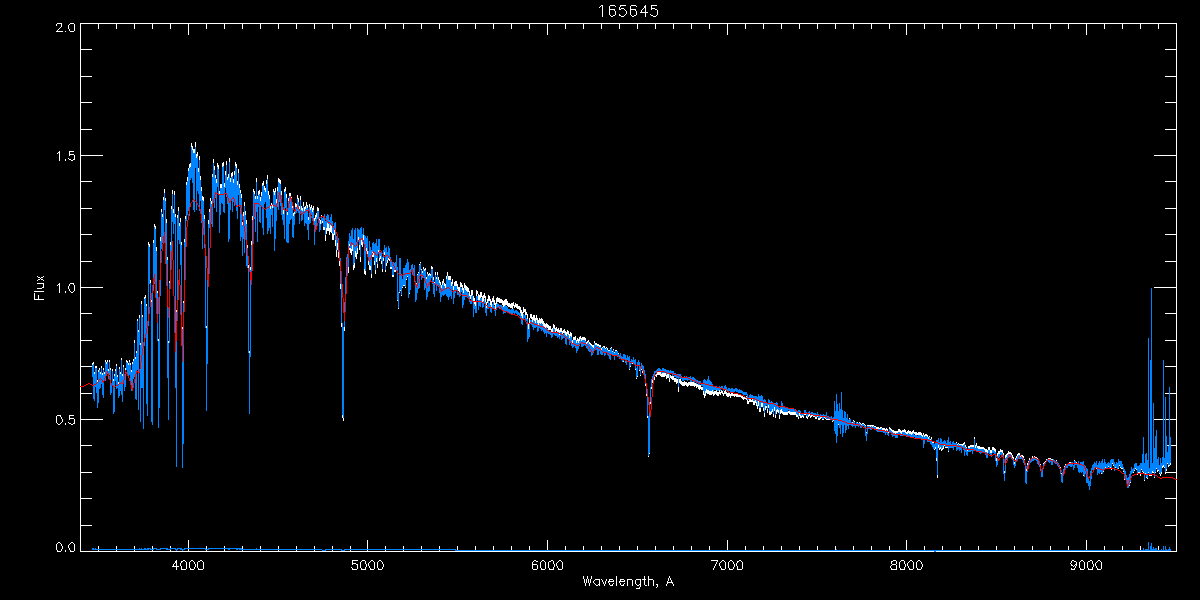Click the 8000 x-axis tick label
This screenshot has height=600, width=1200.
point(907,564)
